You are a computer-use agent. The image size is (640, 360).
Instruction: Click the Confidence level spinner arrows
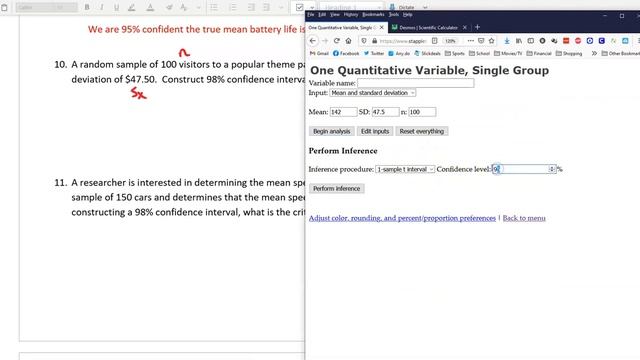(x=552, y=169)
